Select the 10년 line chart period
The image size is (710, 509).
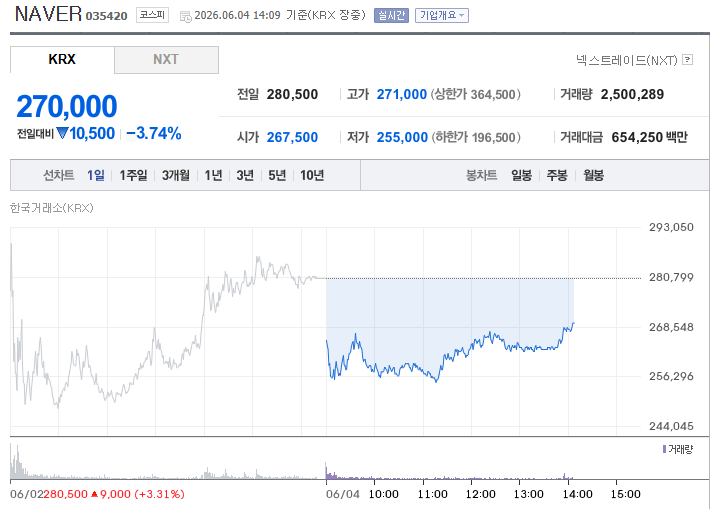(x=312, y=175)
